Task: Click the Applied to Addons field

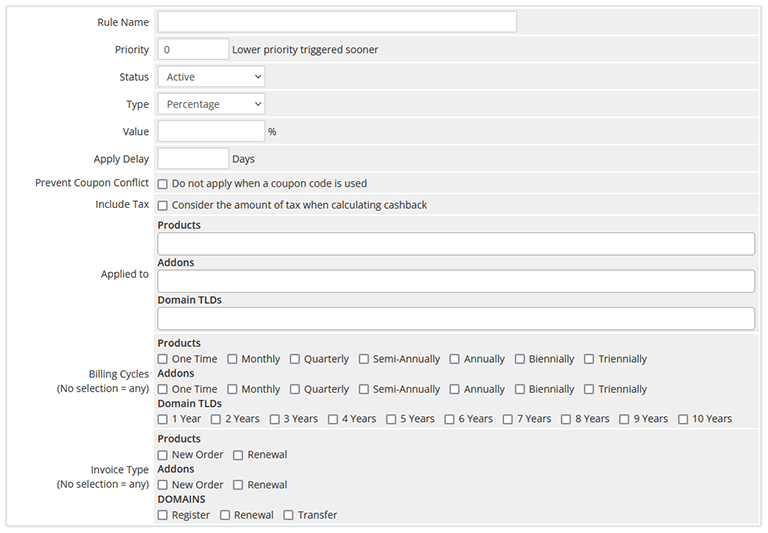Action: tap(456, 281)
